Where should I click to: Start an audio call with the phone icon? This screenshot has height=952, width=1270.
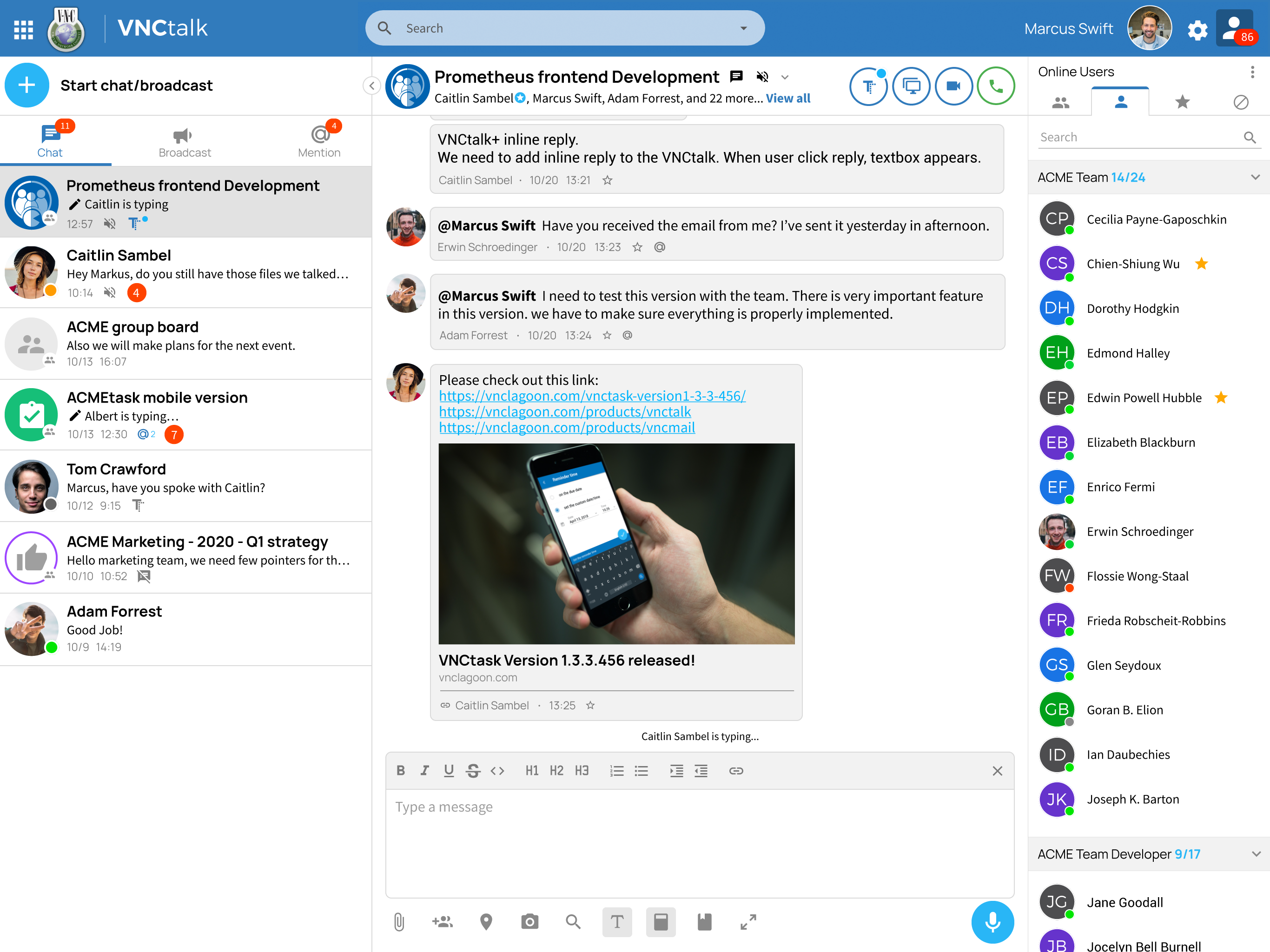point(996,86)
